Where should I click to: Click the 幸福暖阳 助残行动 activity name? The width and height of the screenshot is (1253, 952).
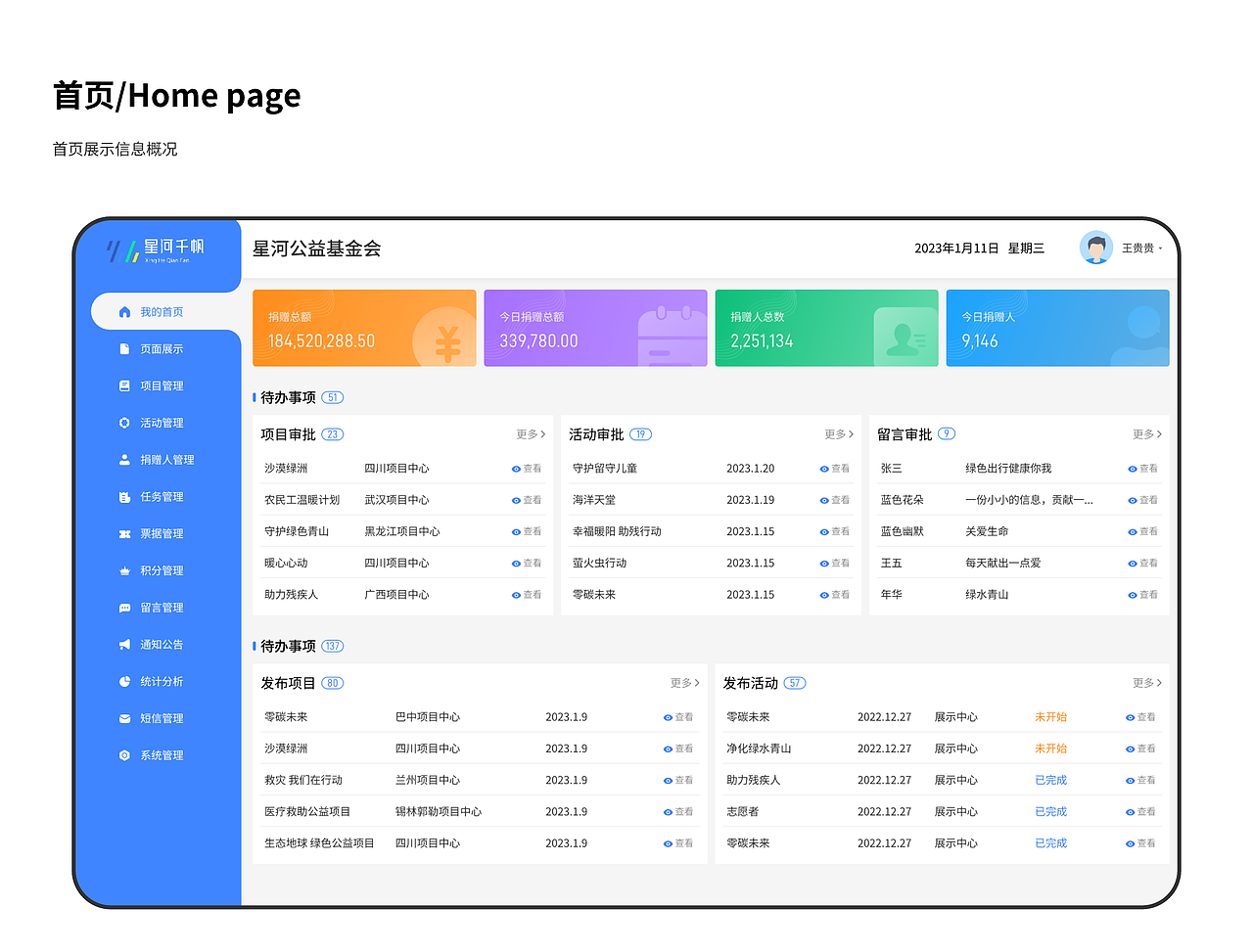coord(617,532)
